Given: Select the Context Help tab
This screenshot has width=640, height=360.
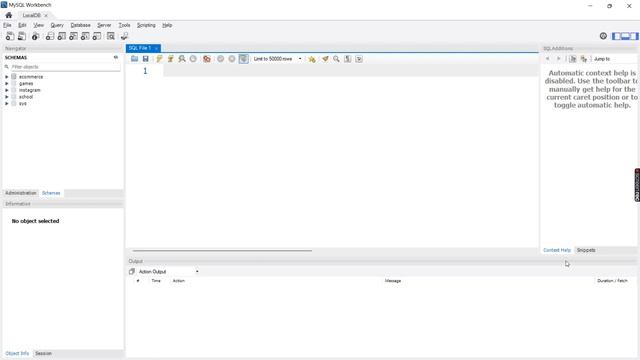Looking at the screenshot, I should tap(557, 250).
